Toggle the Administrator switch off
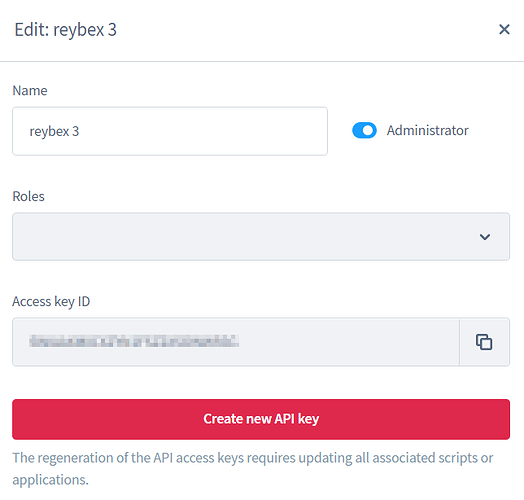The width and height of the screenshot is (524, 500). pyautogui.click(x=364, y=130)
